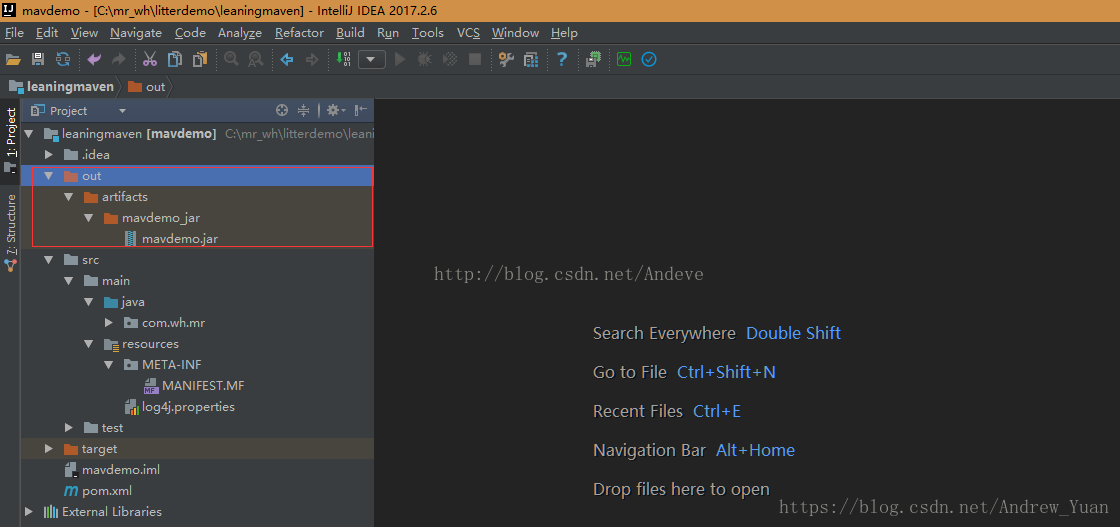Viewport: 1120px width, 527px height.
Task: Open Settings via wrench icon
Action: click(506, 59)
